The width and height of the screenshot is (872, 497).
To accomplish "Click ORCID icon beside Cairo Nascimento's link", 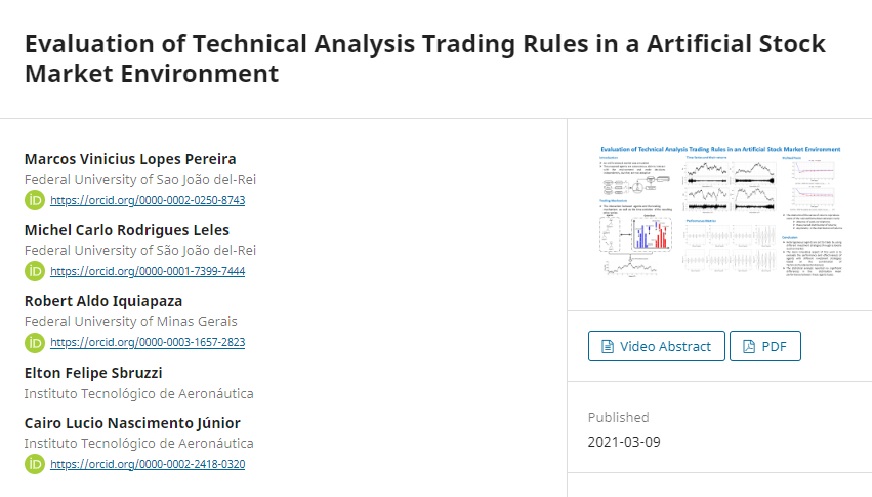I will [35, 464].
